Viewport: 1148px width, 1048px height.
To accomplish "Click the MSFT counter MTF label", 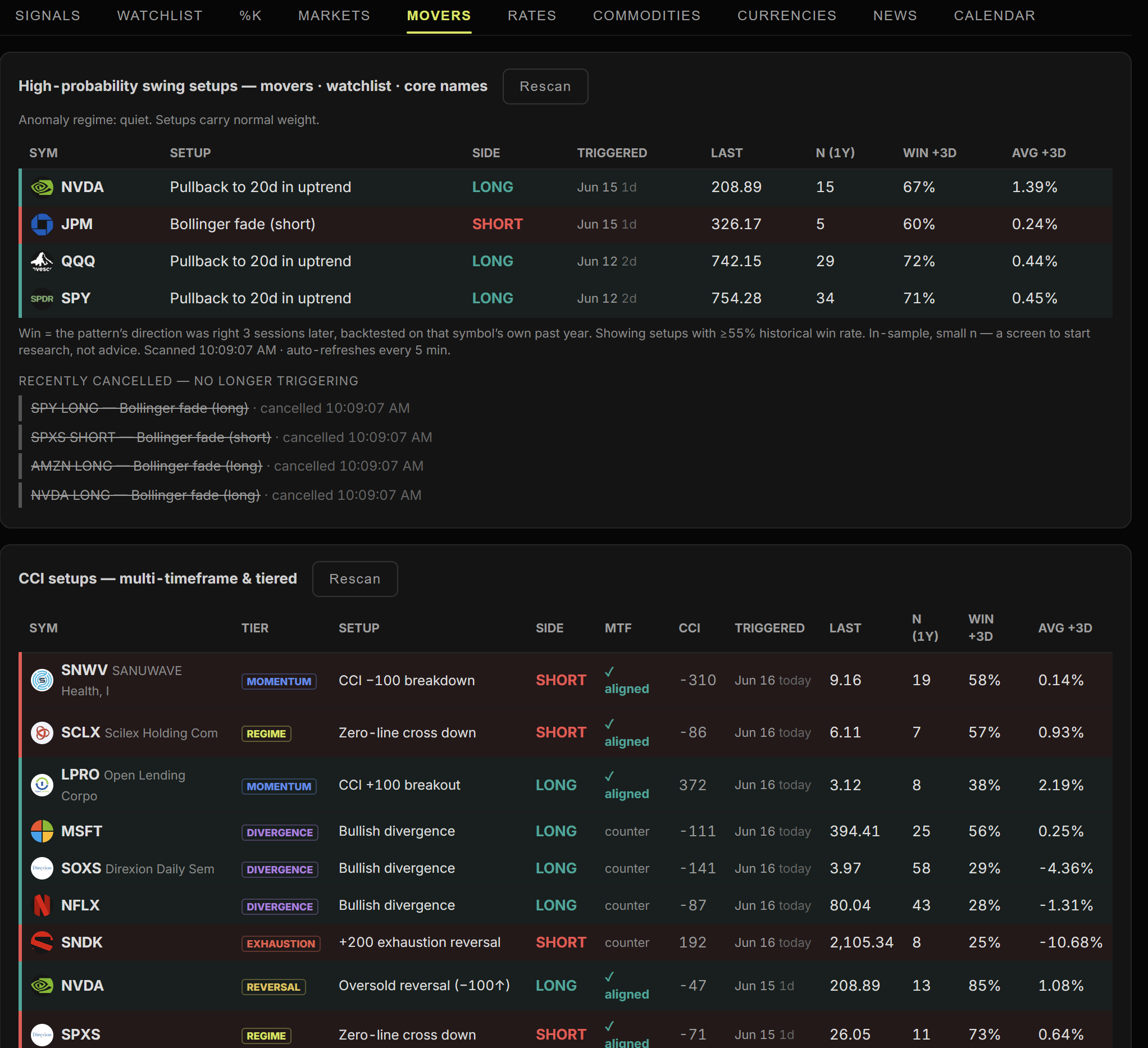I will coord(627,832).
